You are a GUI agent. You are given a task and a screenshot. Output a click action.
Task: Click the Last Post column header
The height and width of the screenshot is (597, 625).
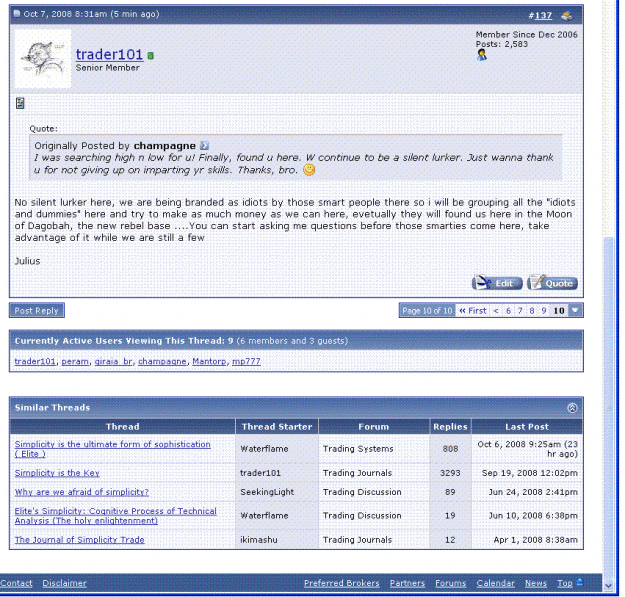tap(527, 426)
